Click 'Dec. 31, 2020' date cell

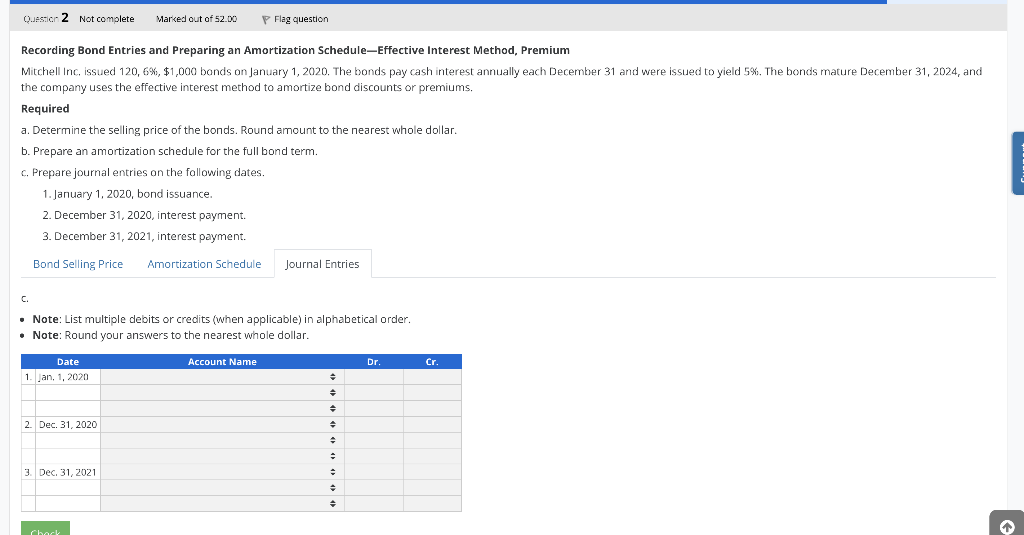coord(68,425)
